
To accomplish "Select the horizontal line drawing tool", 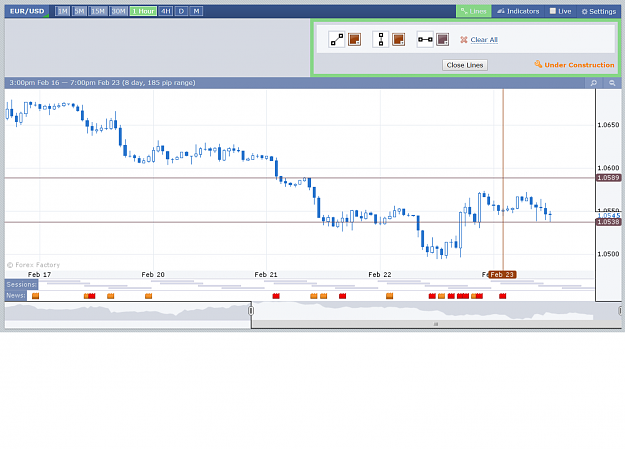I will pos(425,39).
